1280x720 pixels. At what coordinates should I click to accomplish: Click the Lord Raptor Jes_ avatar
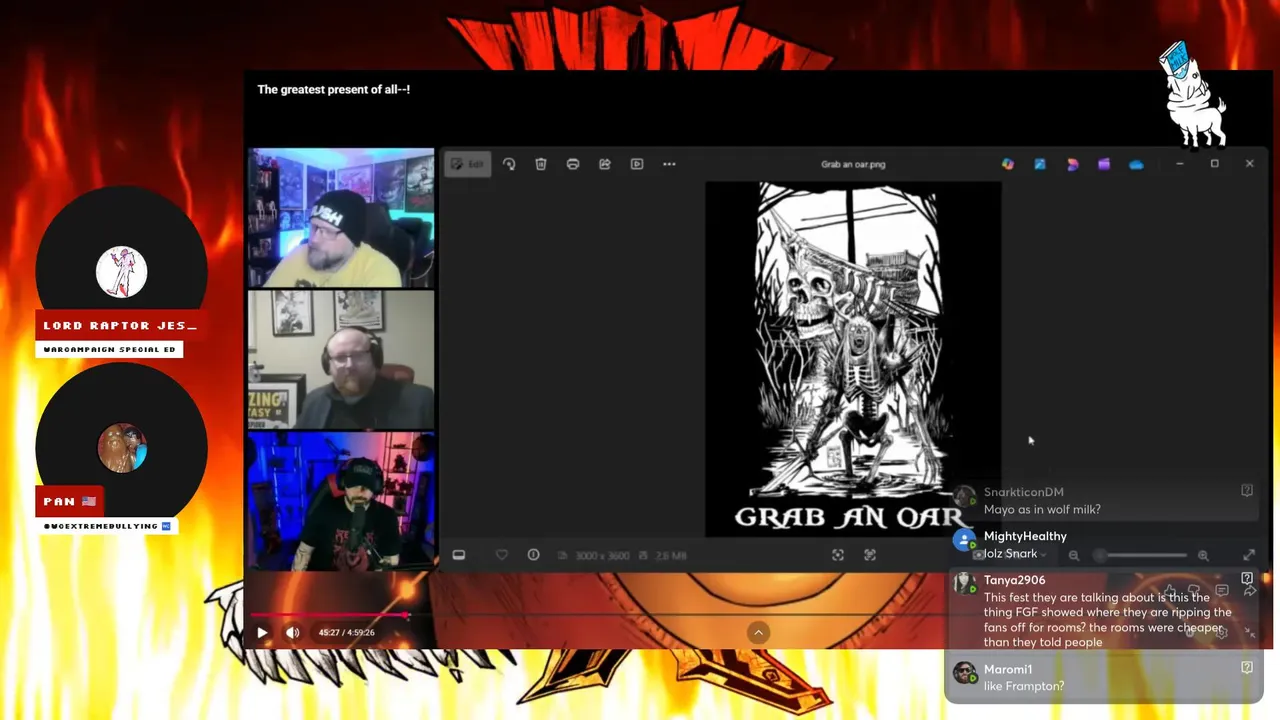121,272
